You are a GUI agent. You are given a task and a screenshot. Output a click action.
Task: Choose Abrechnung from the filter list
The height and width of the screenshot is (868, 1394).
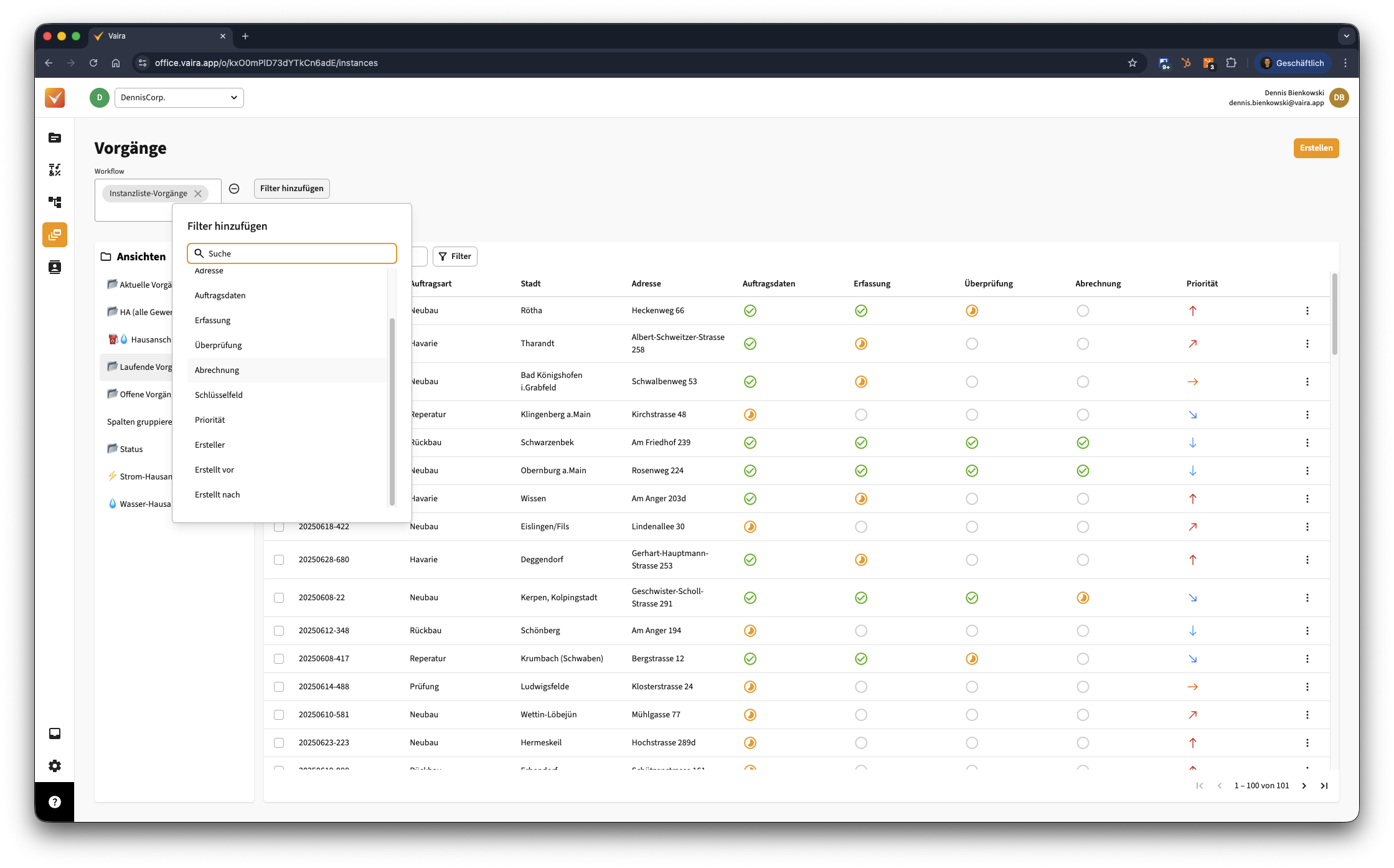click(x=217, y=370)
